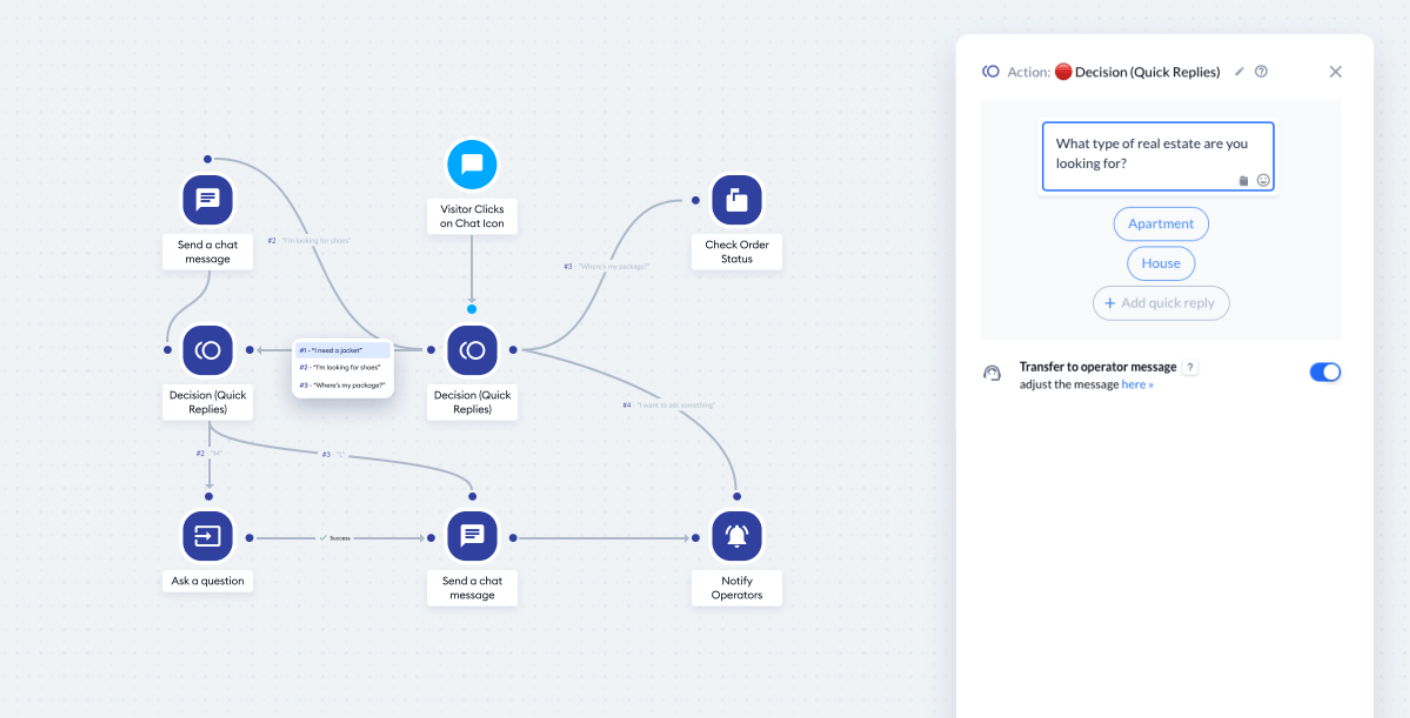
Task: Select the House quick reply pill
Action: (1160, 264)
